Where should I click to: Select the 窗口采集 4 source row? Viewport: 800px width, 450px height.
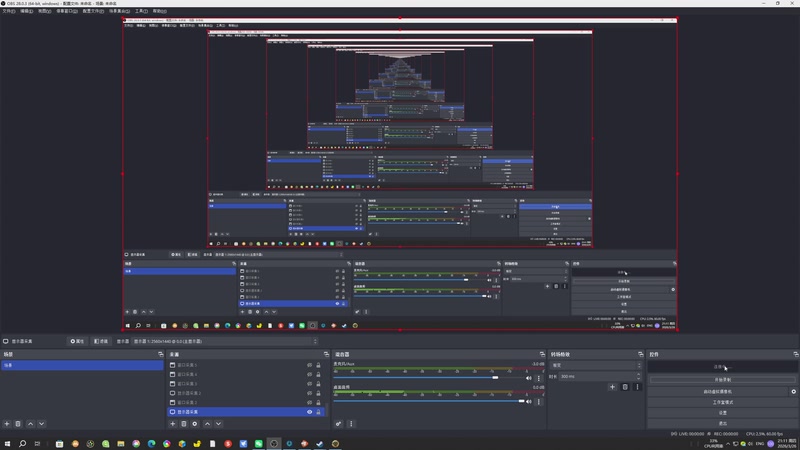[247, 374]
